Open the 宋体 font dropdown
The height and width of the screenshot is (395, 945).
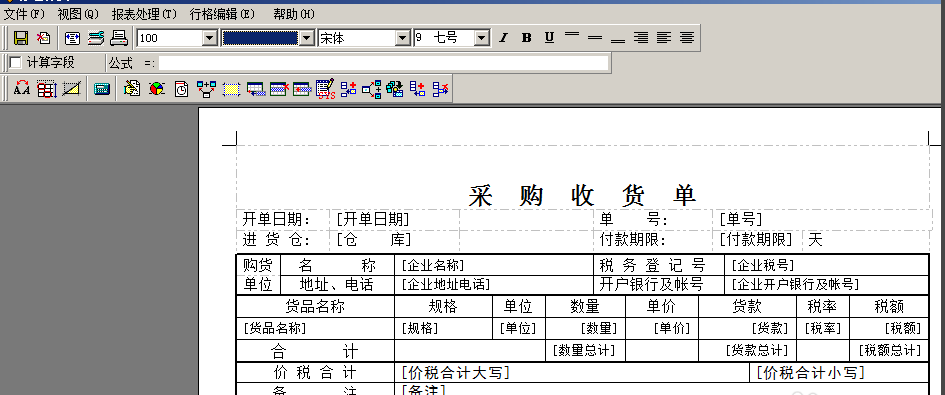click(x=403, y=38)
